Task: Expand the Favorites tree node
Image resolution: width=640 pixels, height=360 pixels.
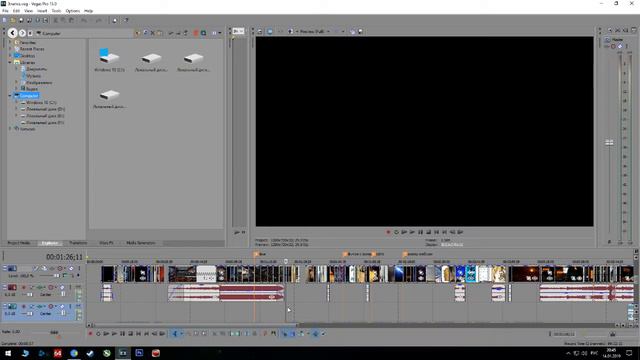Action: point(10,42)
